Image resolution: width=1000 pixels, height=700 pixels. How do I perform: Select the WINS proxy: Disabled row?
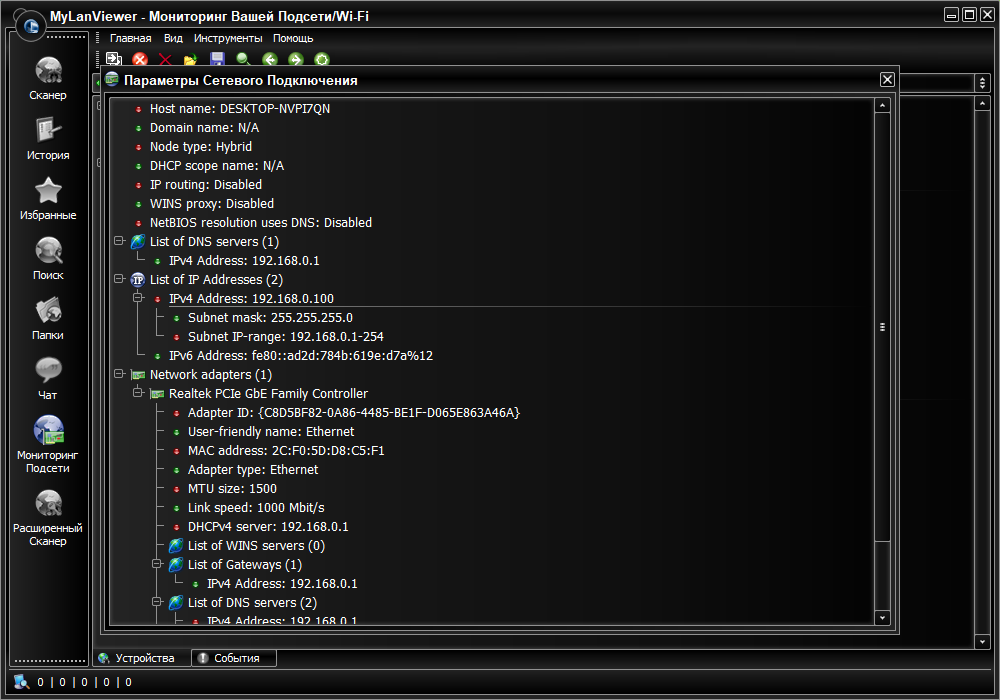(212, 204)
